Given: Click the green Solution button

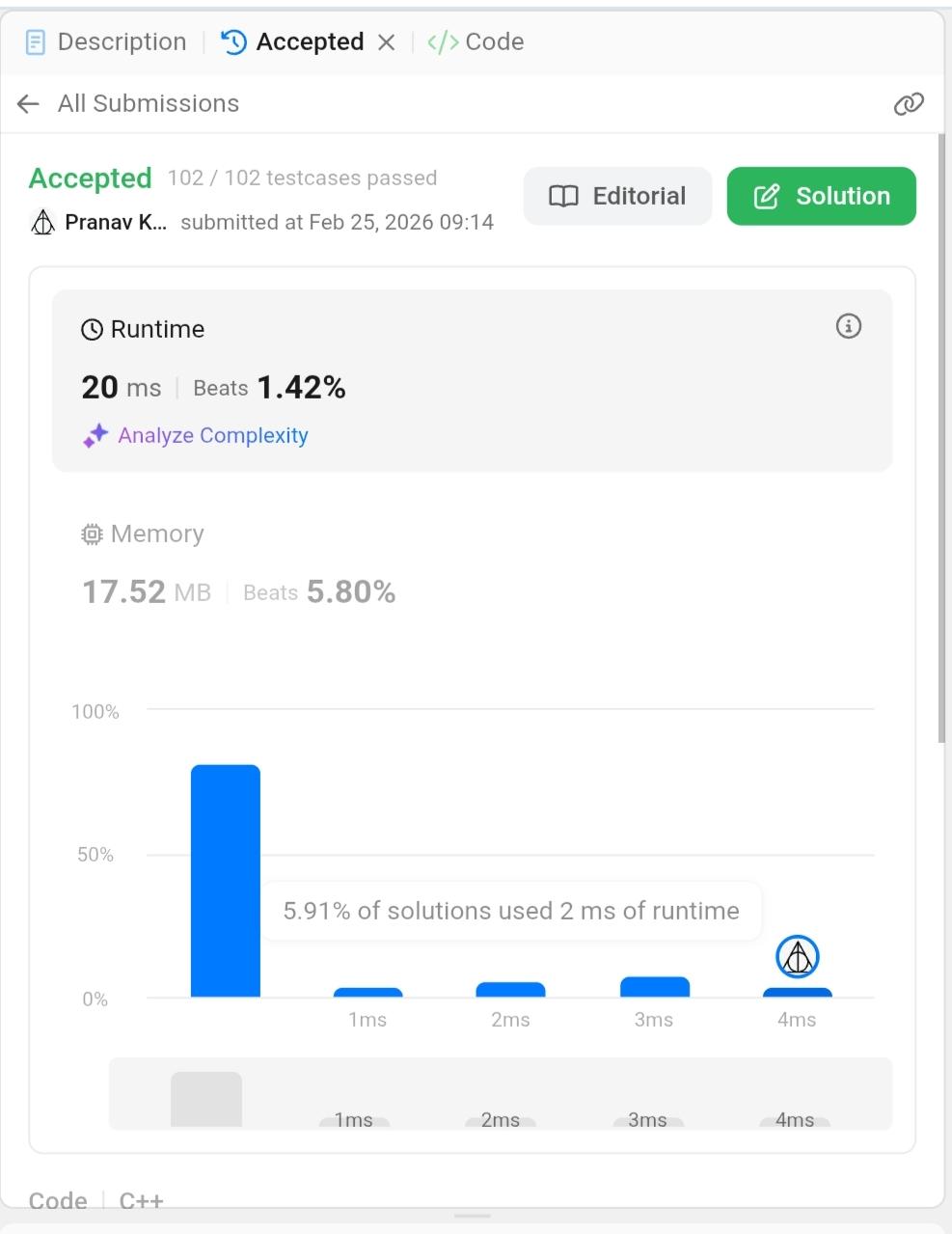Looking at the screenshot, I should pyautogui.click(x=821, y=196).
